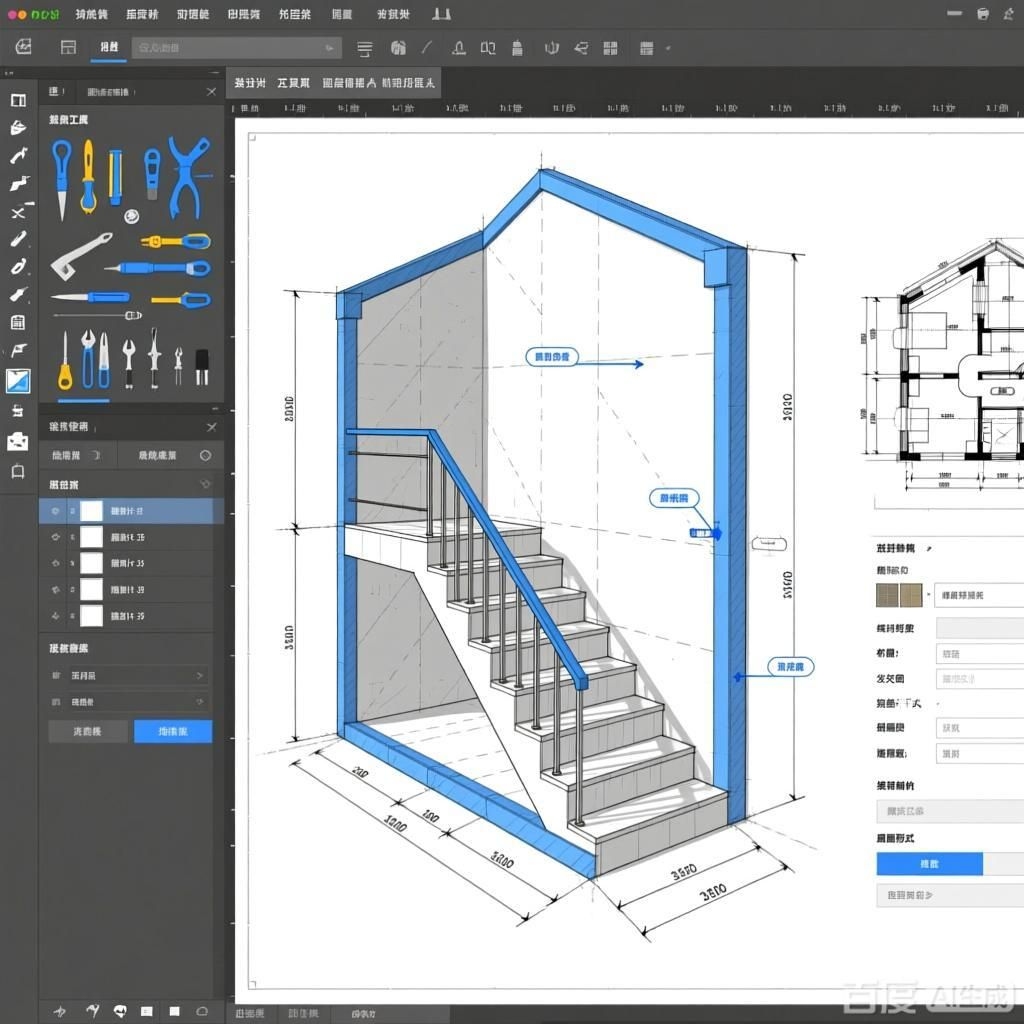Toggle visibility of the last layer row
This screenshot has height=1024, width=1024.
[55, 616]
